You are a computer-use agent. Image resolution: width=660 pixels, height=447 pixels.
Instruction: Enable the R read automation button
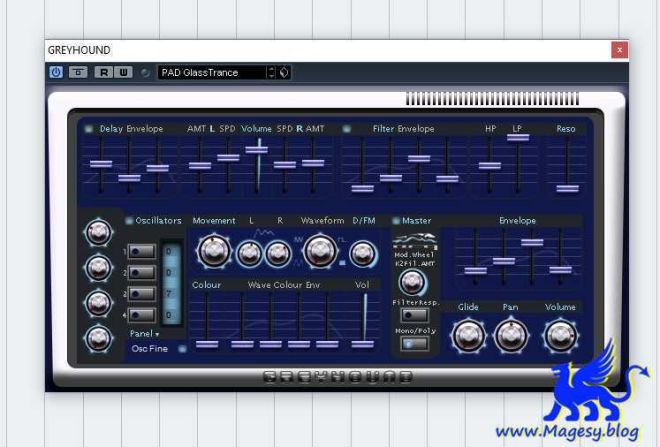tap(104, 72)
